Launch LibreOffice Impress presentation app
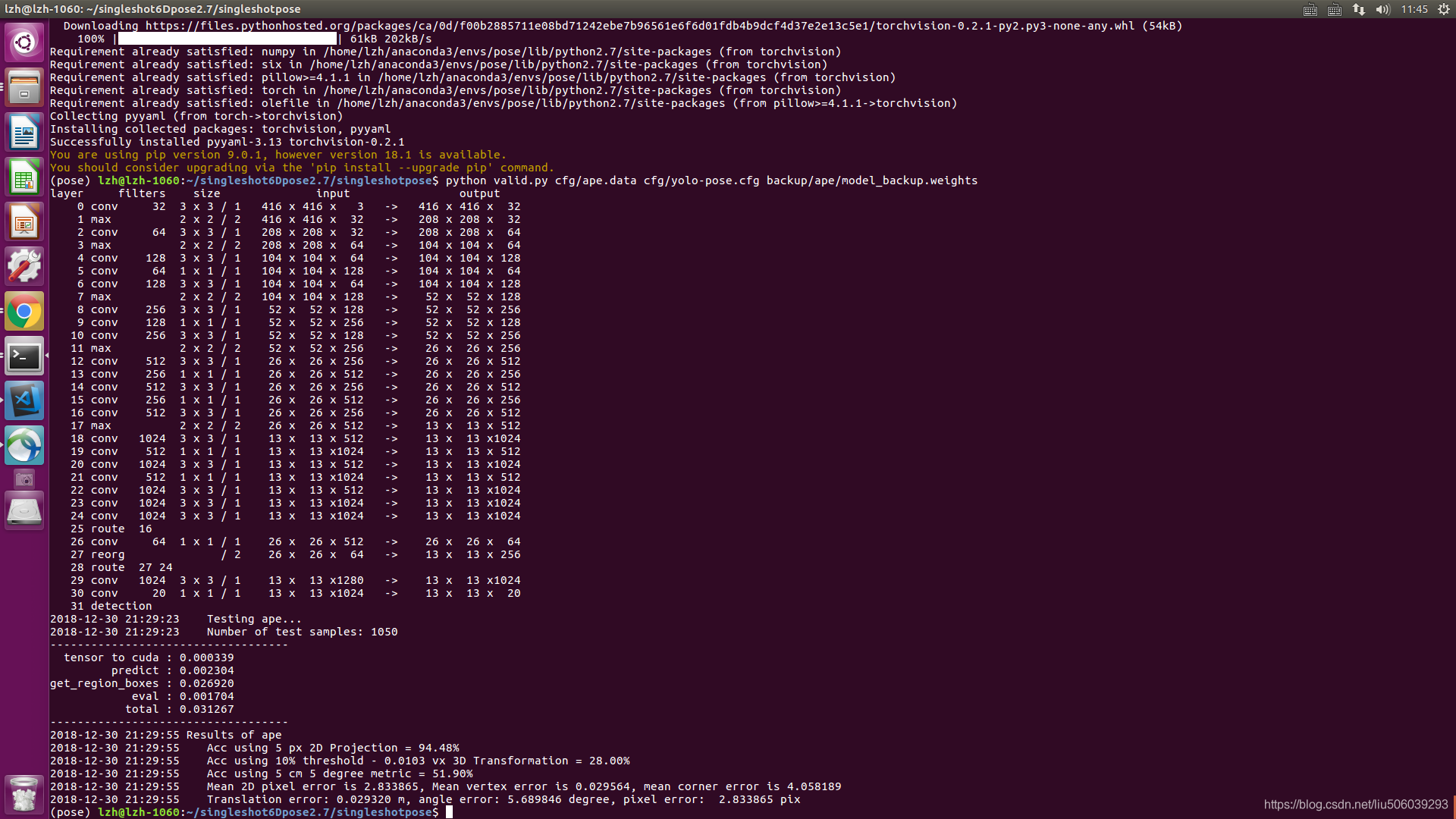Image resolution: width=1456 pixels, height=819 pixels. point(24,222)
